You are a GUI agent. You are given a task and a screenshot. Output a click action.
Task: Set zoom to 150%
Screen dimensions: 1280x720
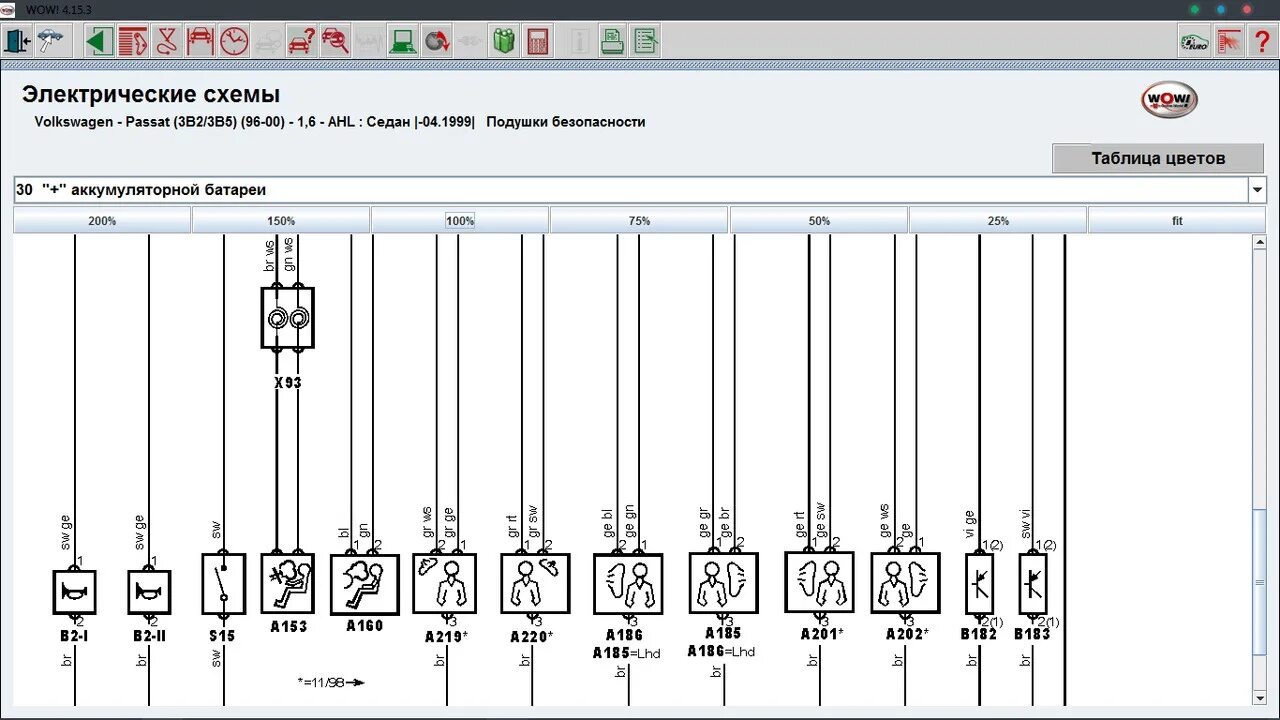[281, 221]
